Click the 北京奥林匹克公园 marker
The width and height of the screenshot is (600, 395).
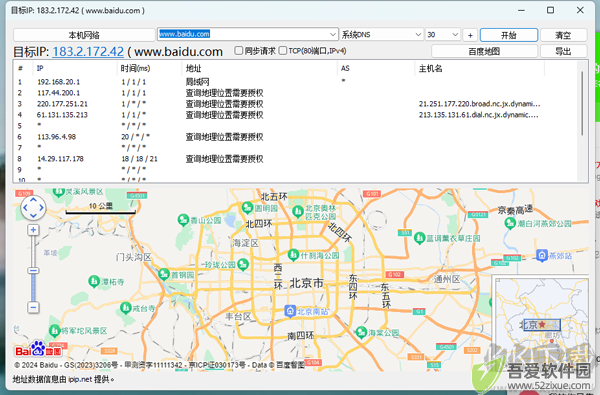pyautogui.click(x=297, y=211)
